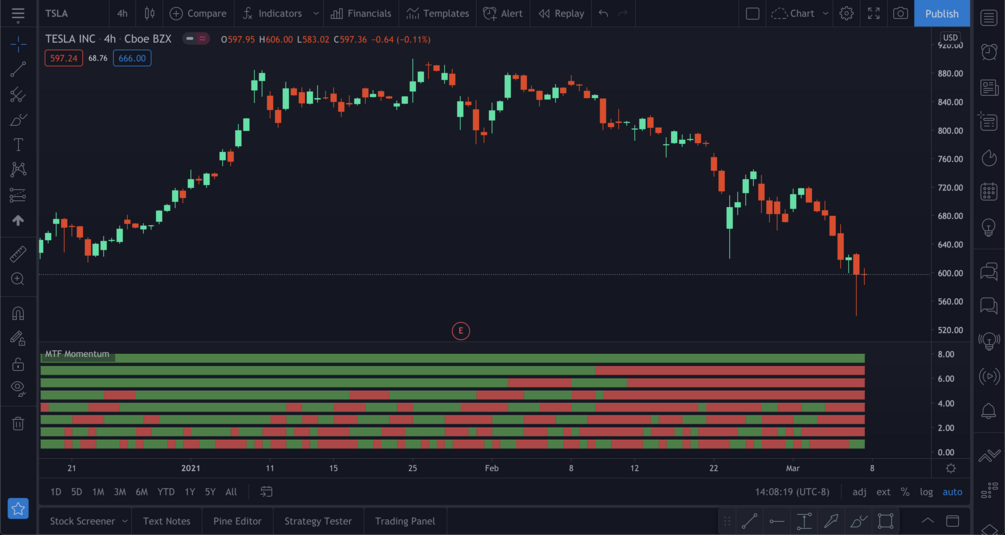Select the text annotation tool
The height and width of the screenshot is (535, 1005).
pyautogui.click(x=18, y=145)
